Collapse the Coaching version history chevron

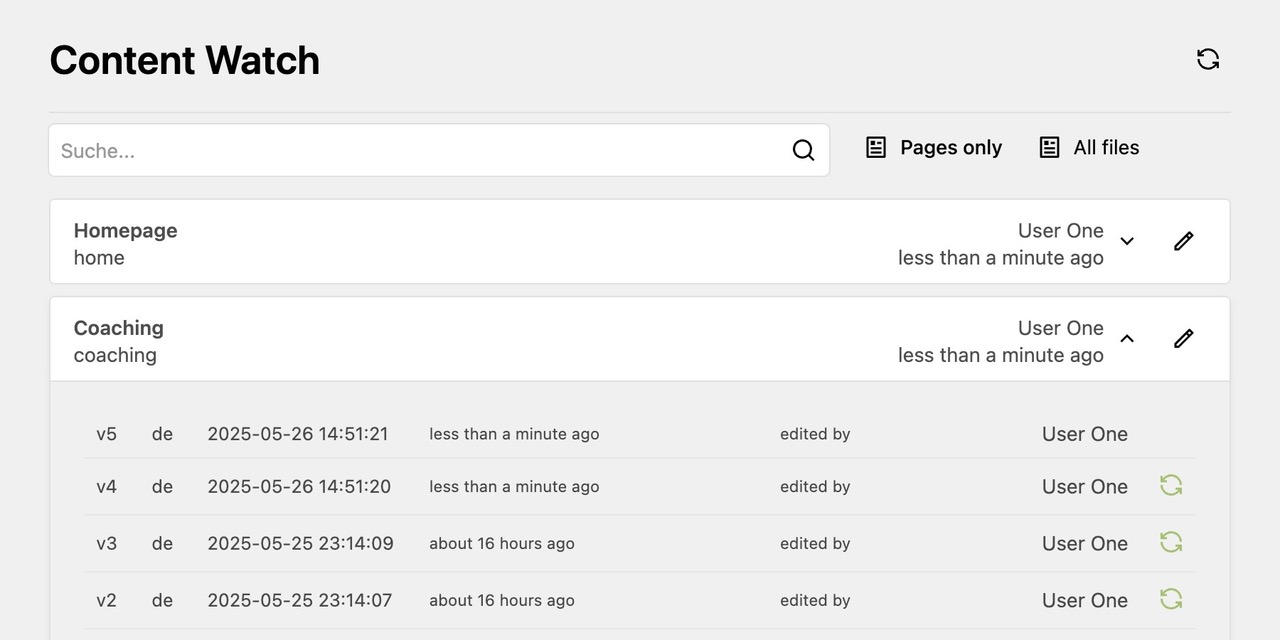pyautogui.click(x=1127, y=338)
